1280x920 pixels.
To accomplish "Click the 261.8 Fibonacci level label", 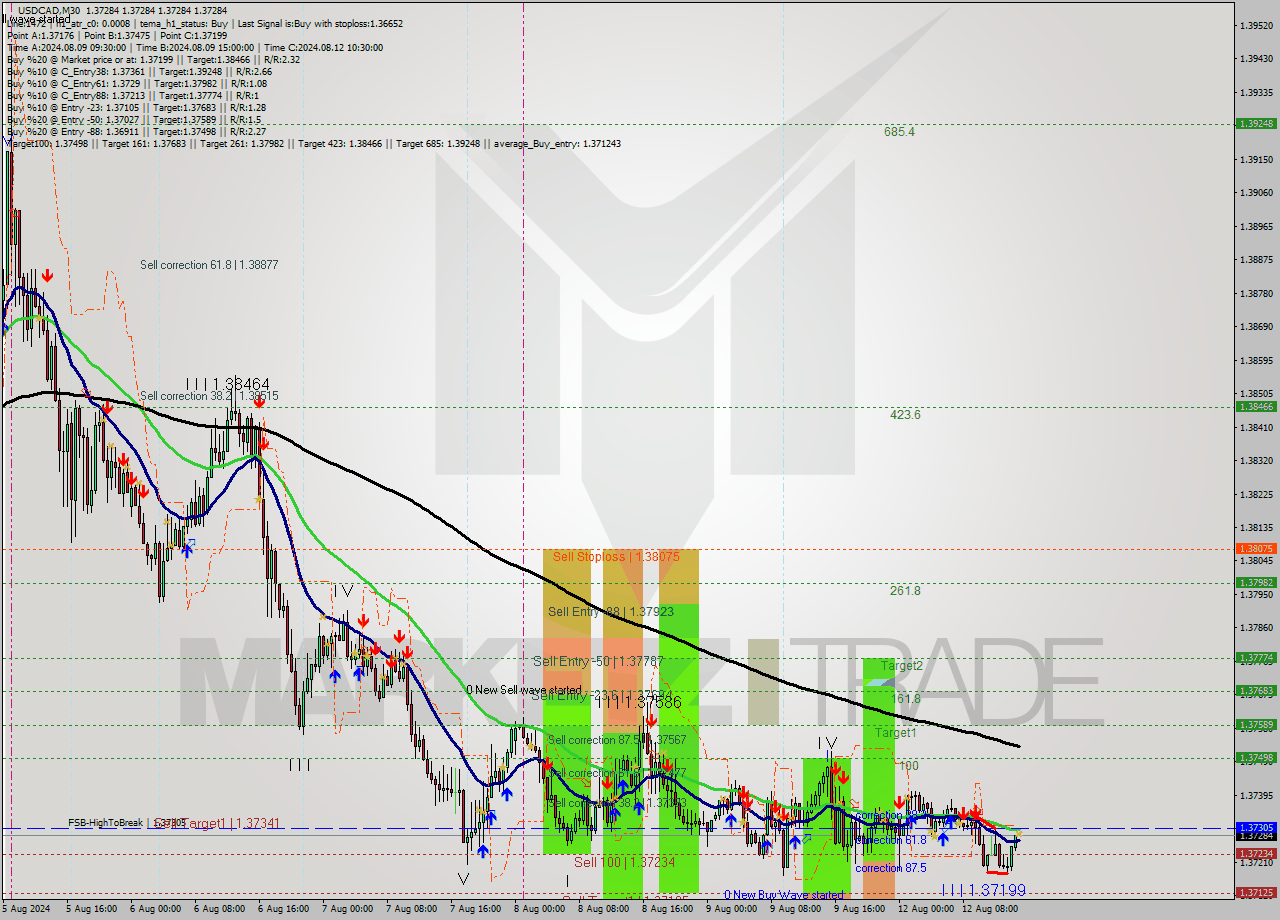I will [x=905, y=591].
